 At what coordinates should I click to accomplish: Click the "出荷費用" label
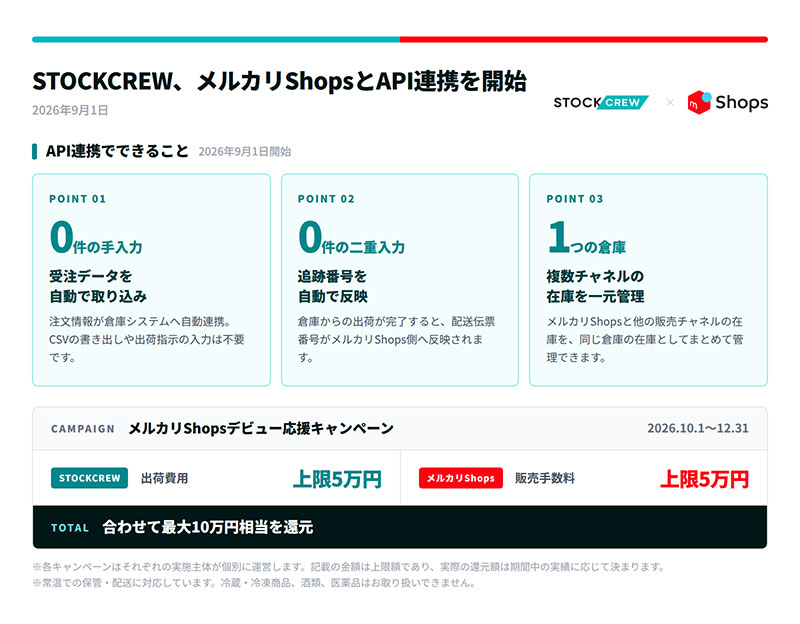point(164,478)
